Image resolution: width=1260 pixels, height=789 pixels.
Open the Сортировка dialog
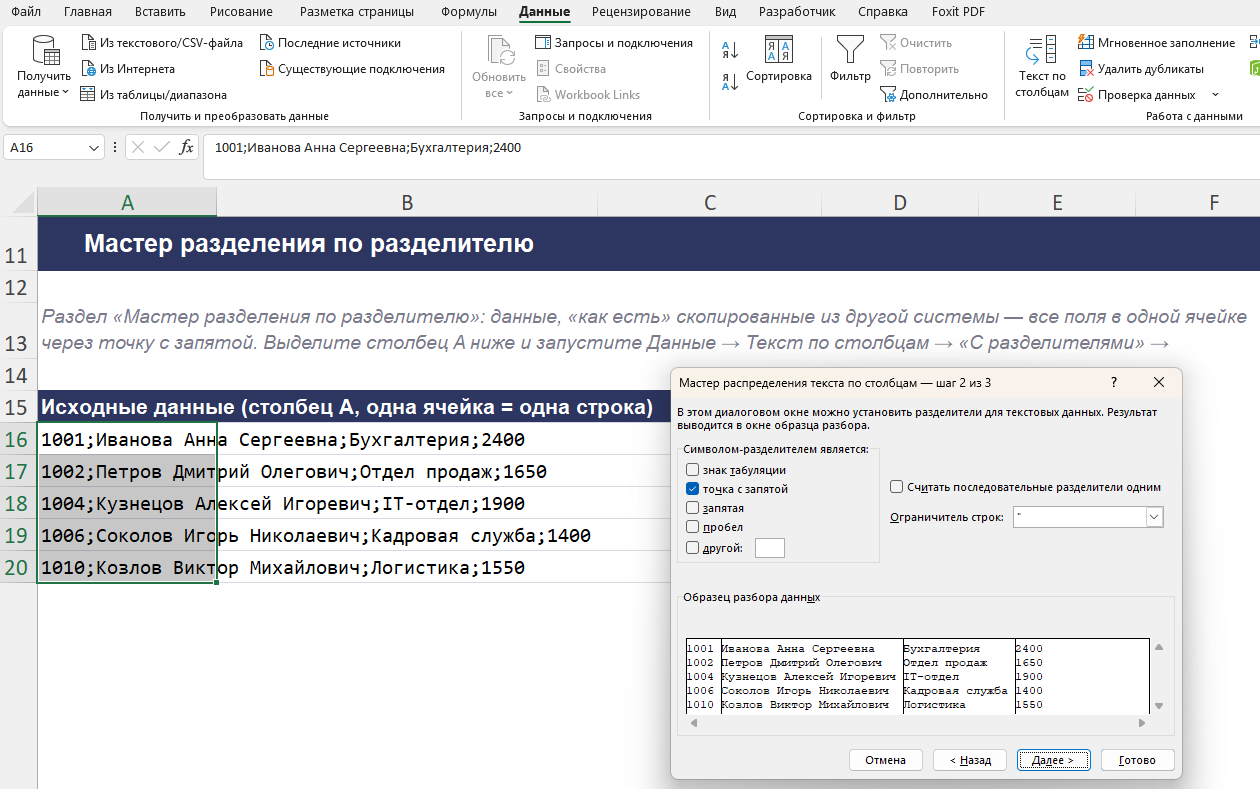click(x=779, y=60)
